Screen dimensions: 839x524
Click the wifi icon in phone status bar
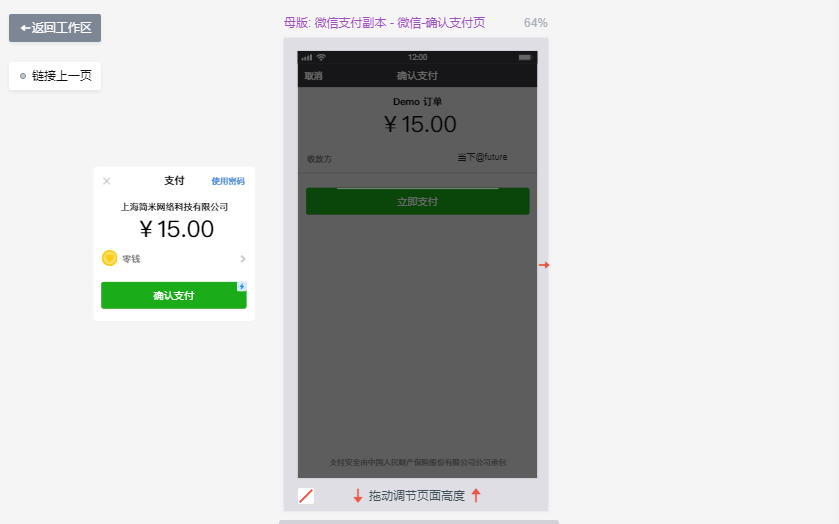[x=321, y=57]
